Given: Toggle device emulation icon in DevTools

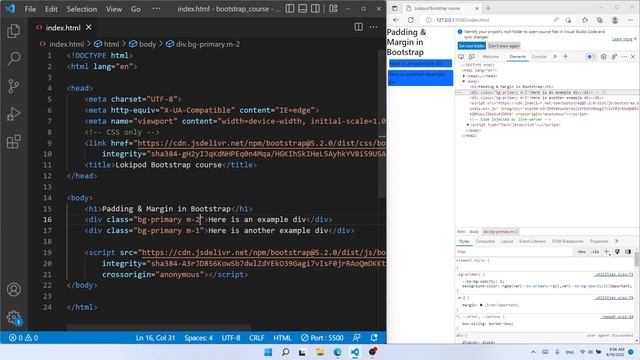Looking at the screenshot, I should [x=471, y=57].
